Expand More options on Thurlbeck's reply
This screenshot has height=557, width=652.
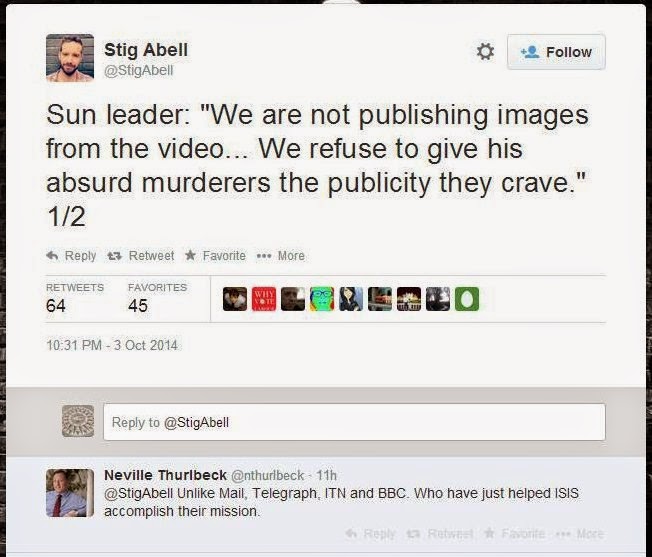point(580,533)
